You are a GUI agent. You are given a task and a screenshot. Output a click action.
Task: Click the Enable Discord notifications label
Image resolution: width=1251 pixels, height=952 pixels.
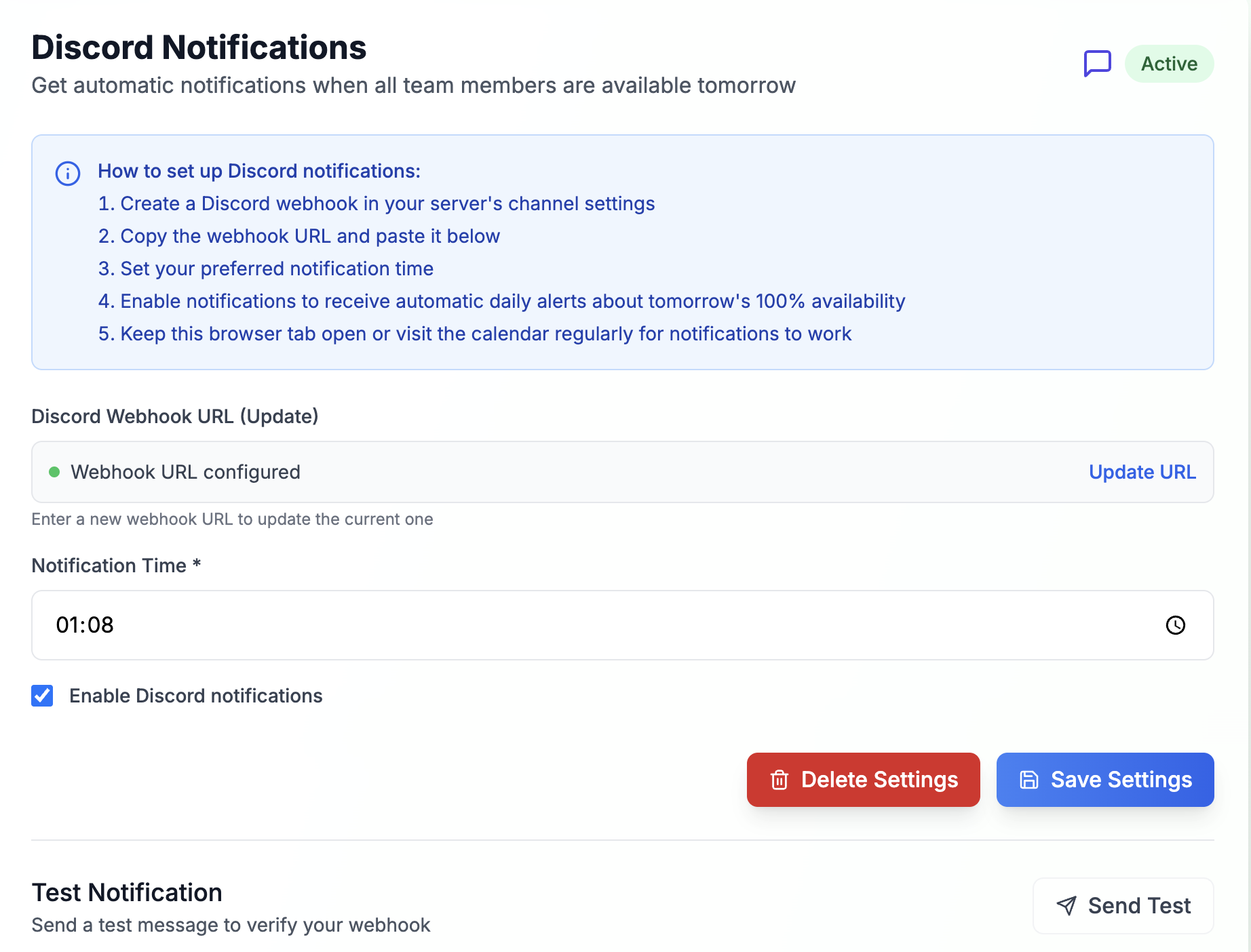click(x=195, y=696)
